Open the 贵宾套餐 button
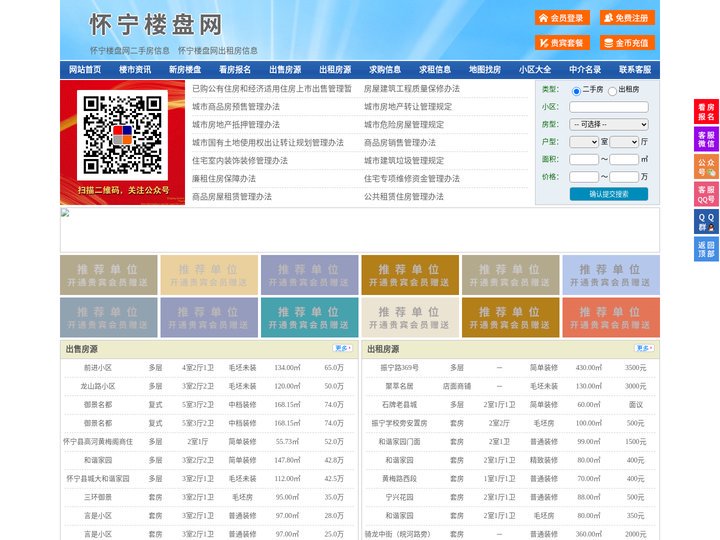 (562, 43)
